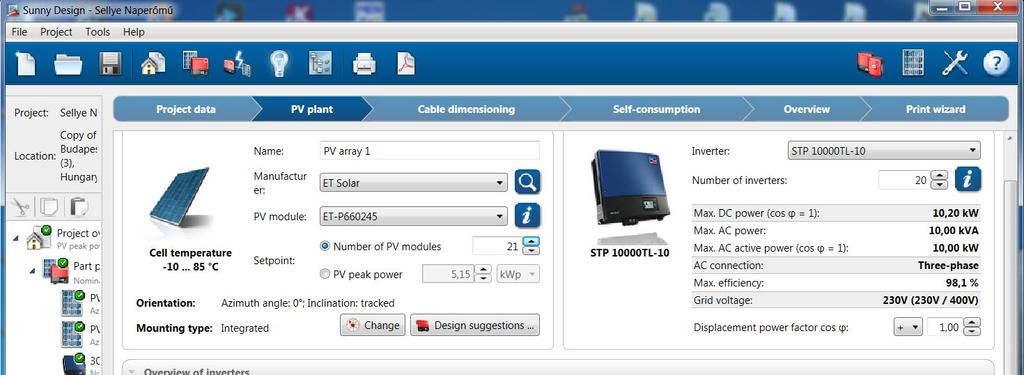Save project using the floppy disk icon
The image size is (1024, 375).
coord(110,64)
